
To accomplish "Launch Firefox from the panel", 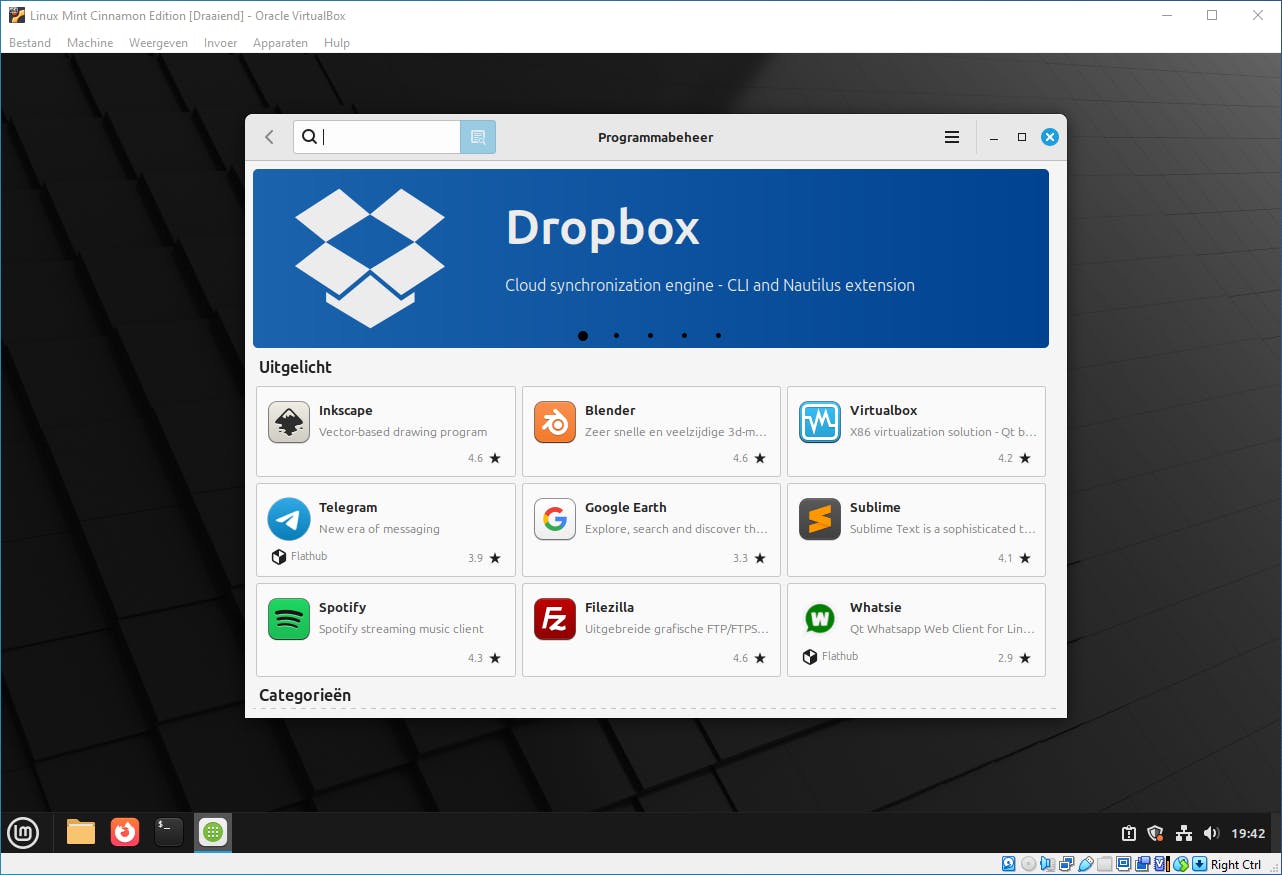I will pos(125,832).
